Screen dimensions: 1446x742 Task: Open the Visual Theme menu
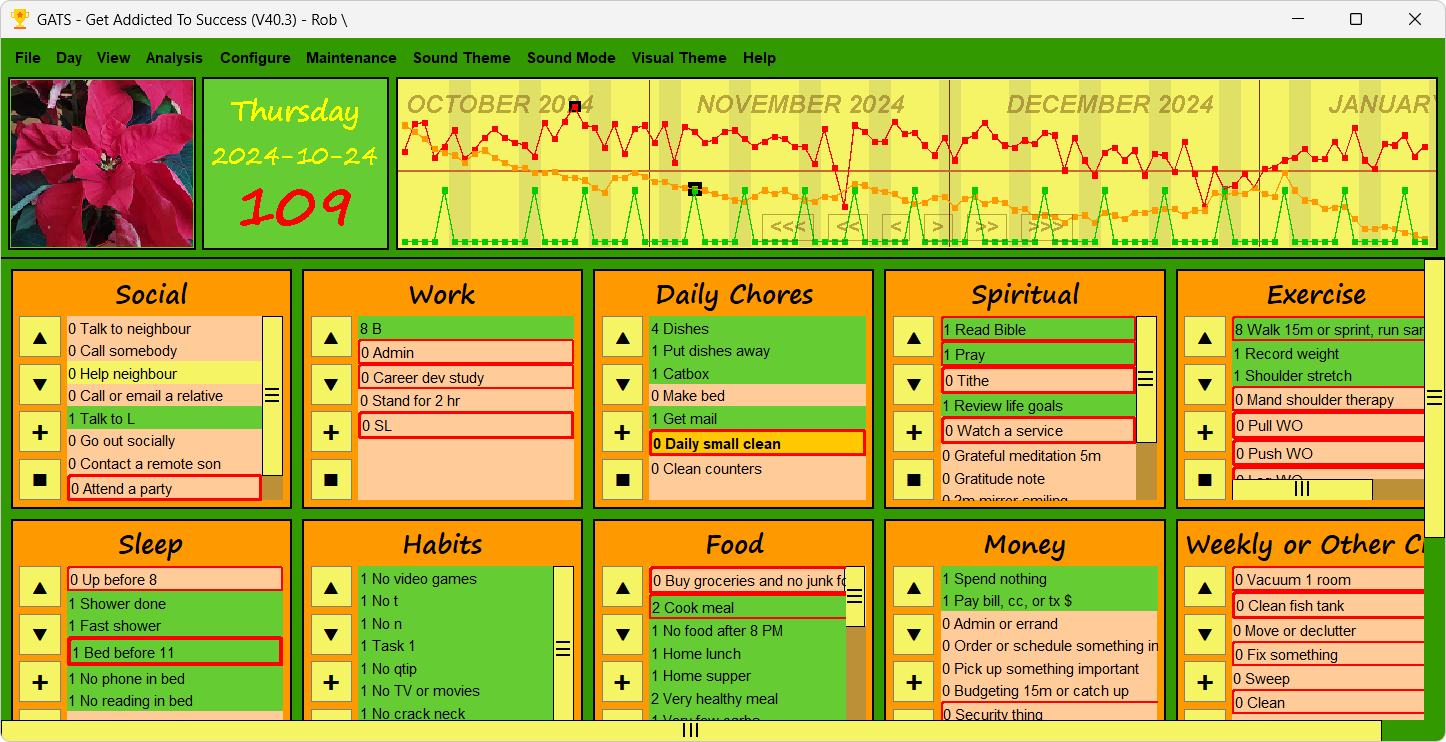click(679, 58)
